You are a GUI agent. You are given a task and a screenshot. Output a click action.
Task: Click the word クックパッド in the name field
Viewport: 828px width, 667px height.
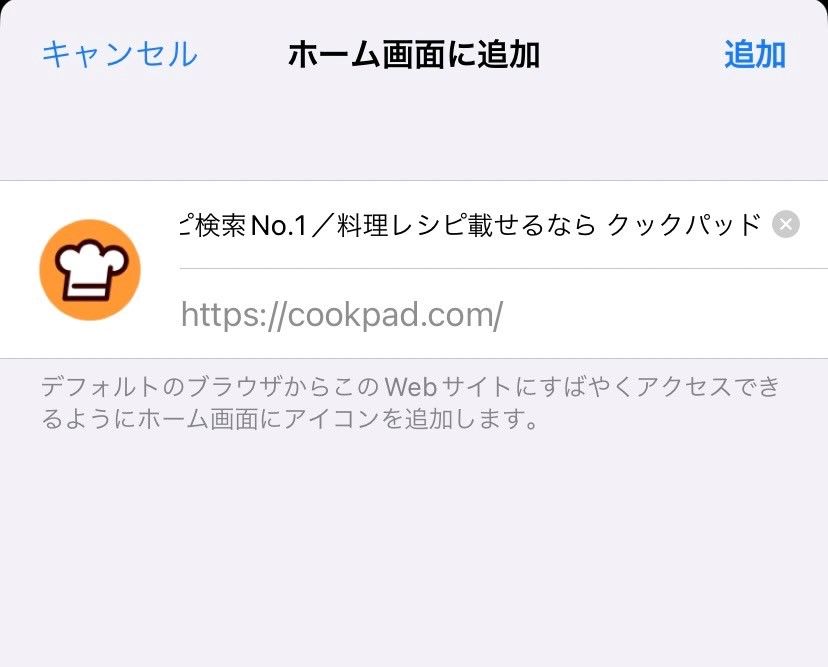pos(684,225)
